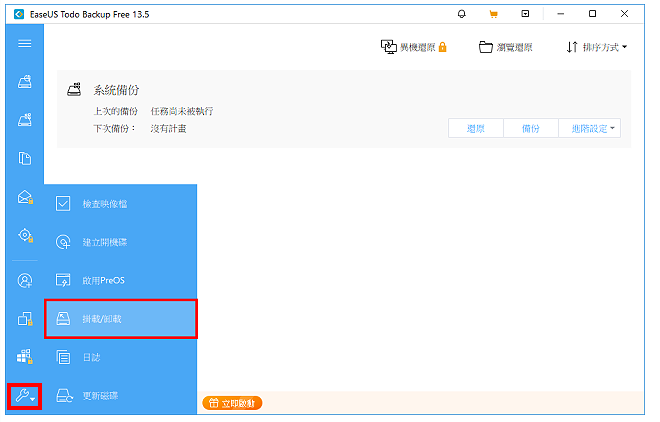Image resolution: width=660 pixels, height=422 pixels.
Task: Click the system backup task disk icon
Action: 75,89
